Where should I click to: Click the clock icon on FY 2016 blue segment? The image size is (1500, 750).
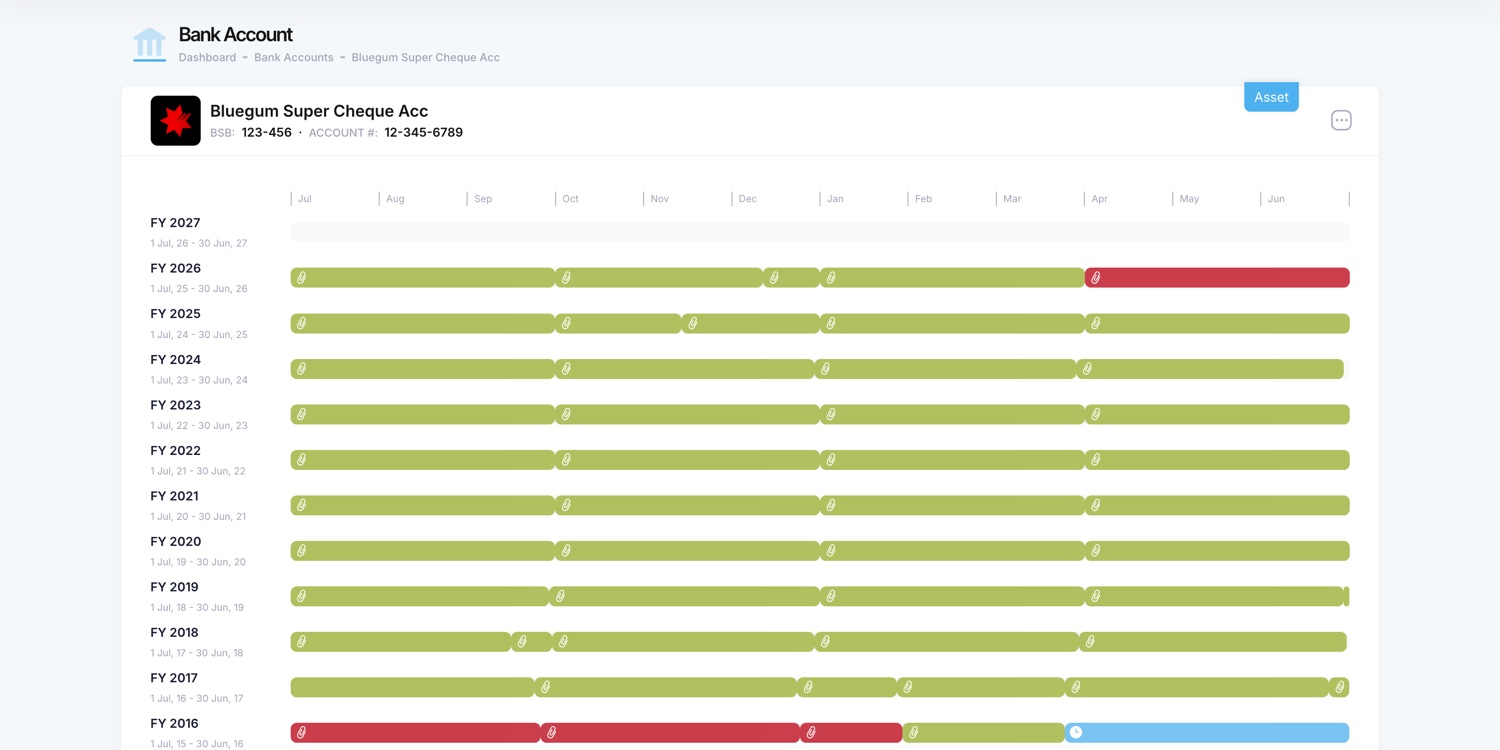pyautogui.click(x=1076, y=733)
